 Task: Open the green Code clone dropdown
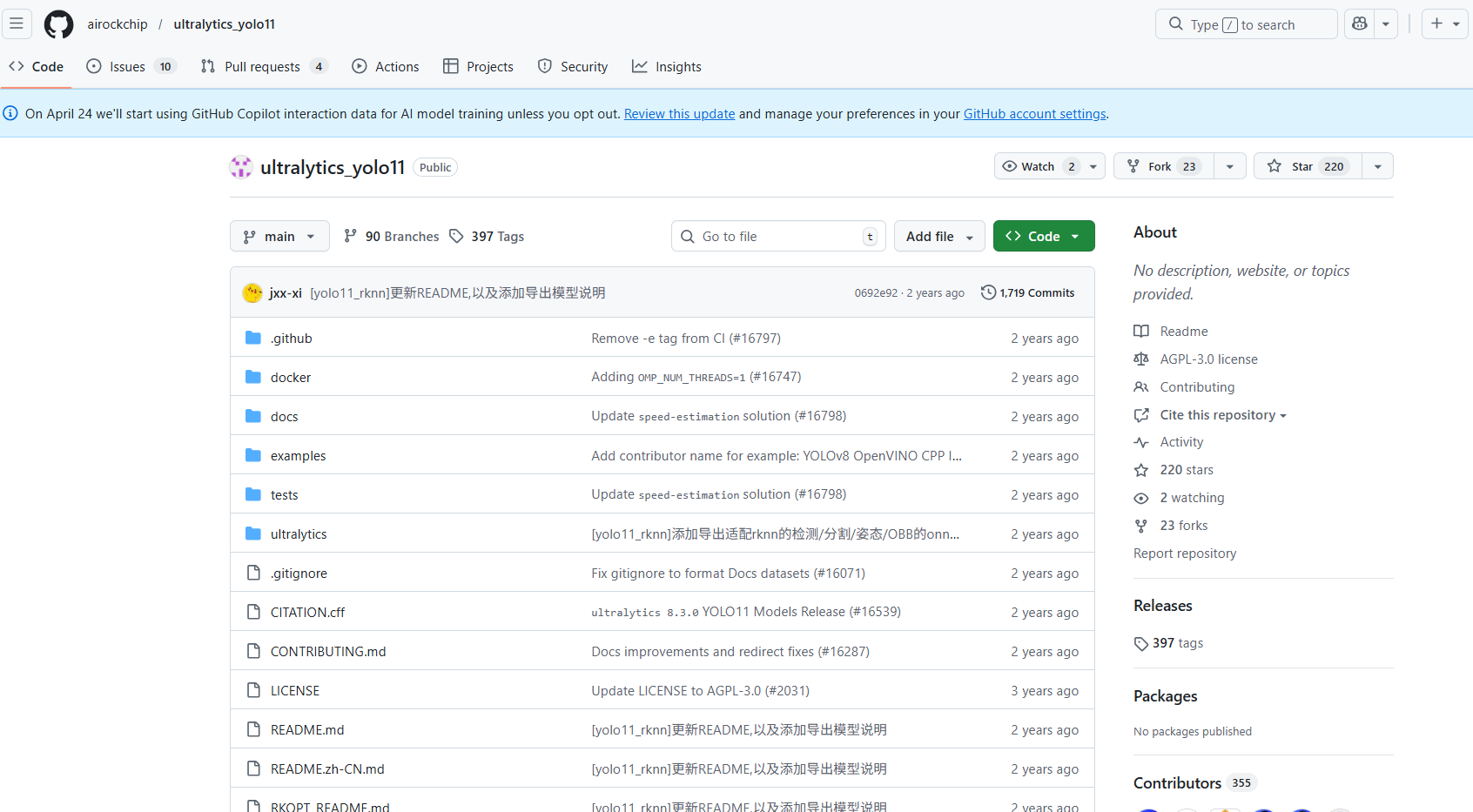coord(1044,236)
